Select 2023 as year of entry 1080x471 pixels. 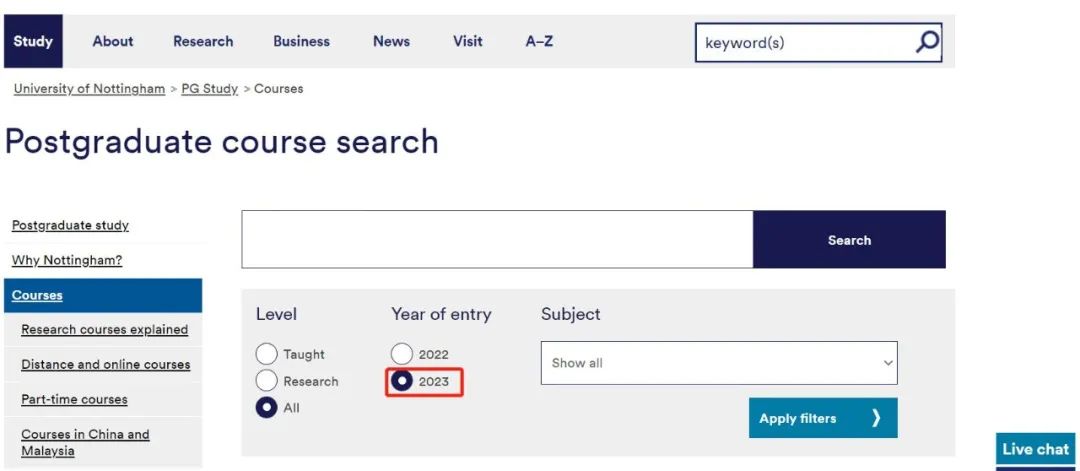(402, 381)
